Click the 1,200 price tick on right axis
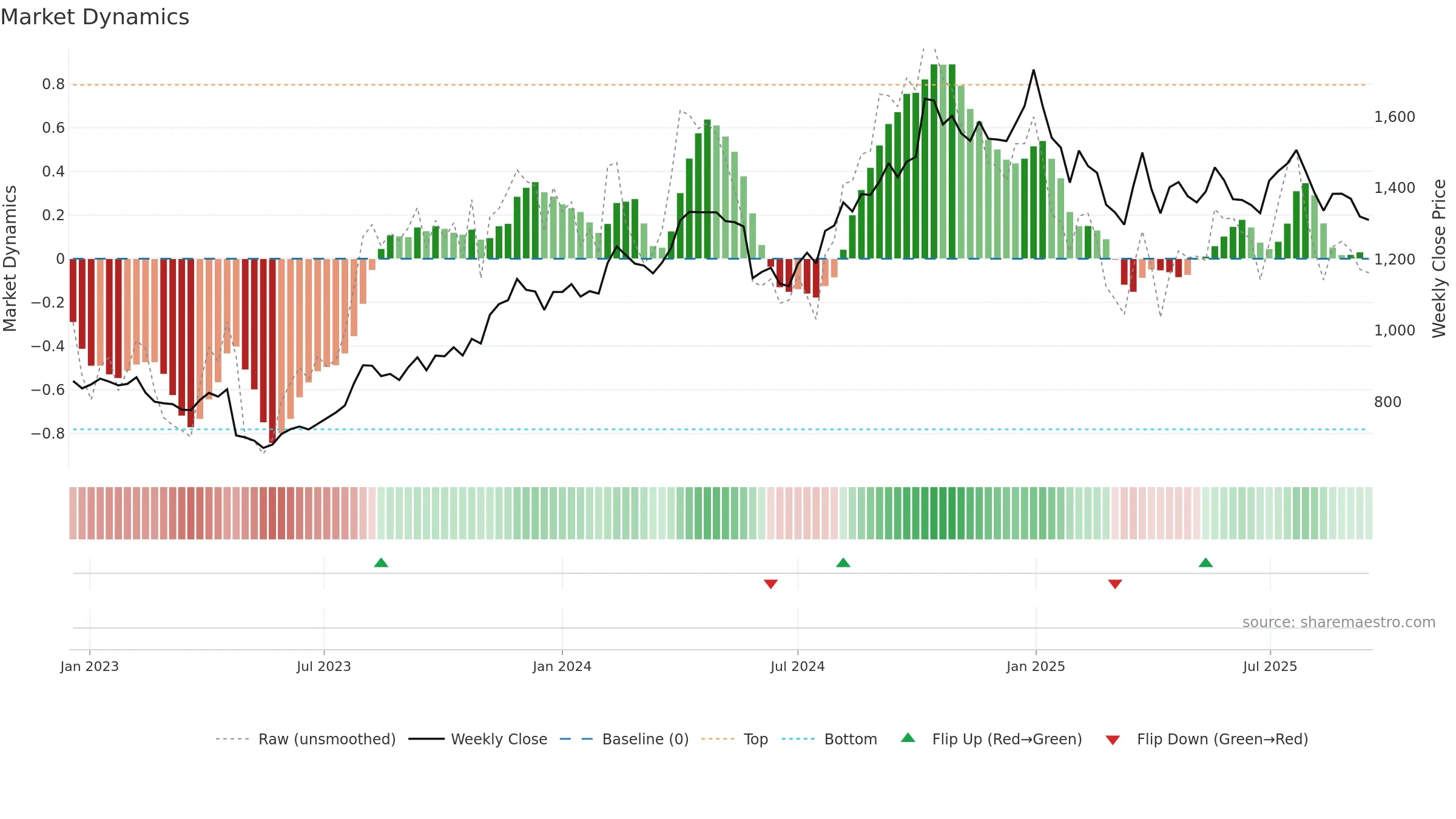The image size is (1456, 819). point(1395,260)
